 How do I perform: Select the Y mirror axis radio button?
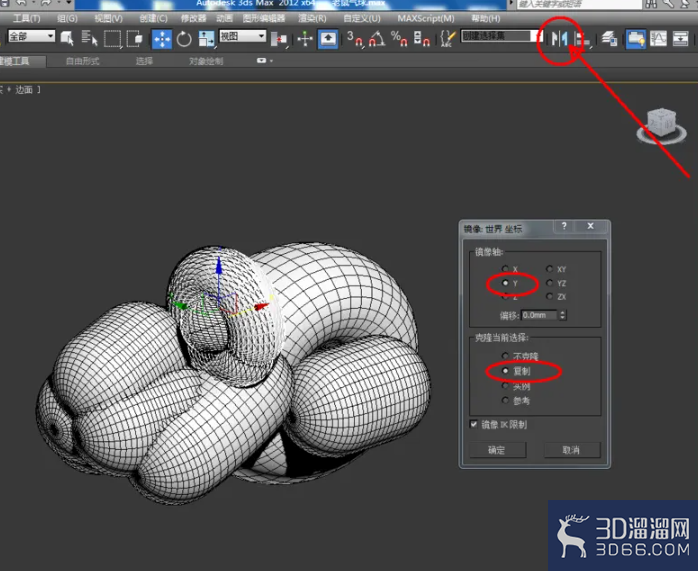[505, 283]
